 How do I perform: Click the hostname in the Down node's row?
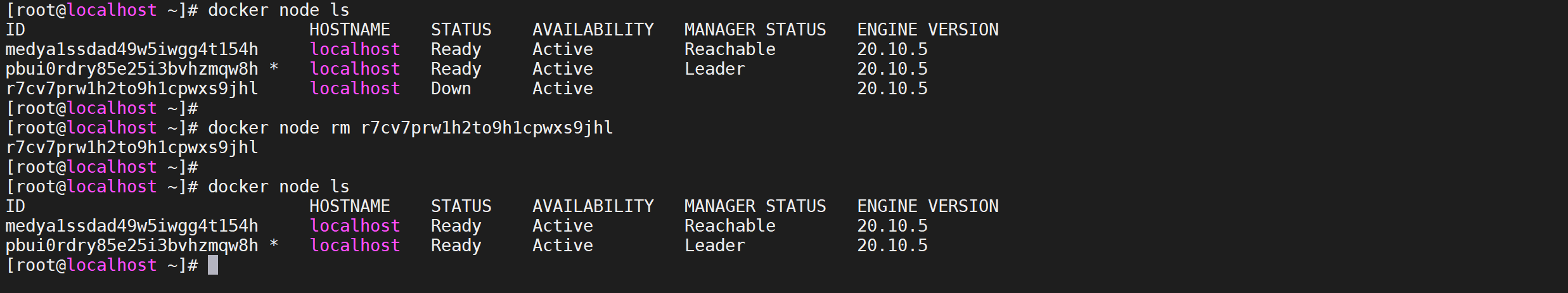coord(355,89)
